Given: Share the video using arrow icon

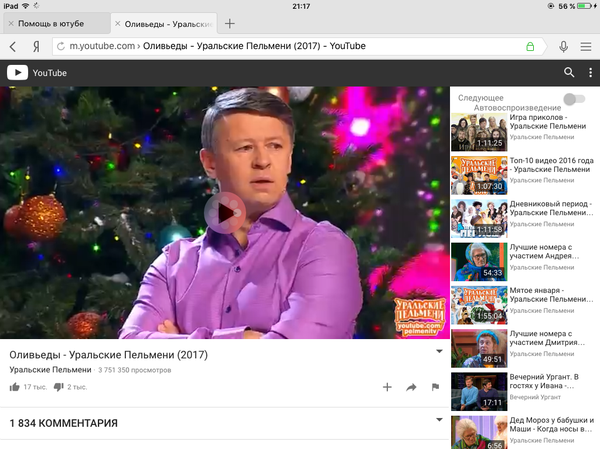Looking at the screenshot, I should [411, 387].
